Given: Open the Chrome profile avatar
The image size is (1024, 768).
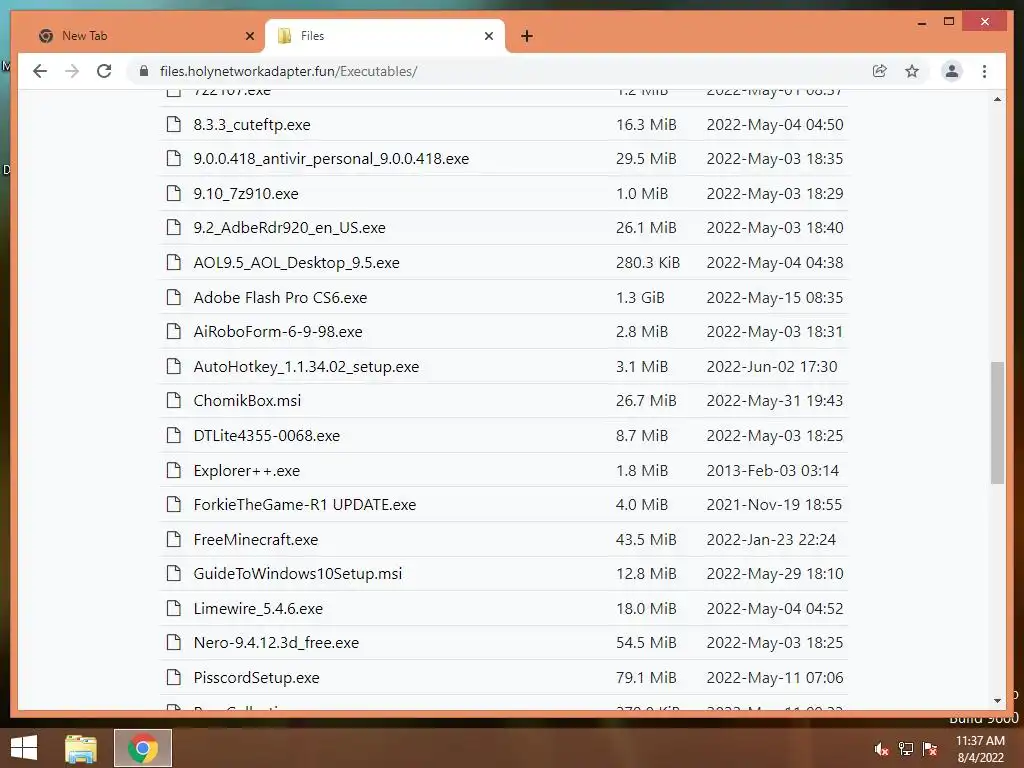Looking at the screenshot, I should (952, 71).
